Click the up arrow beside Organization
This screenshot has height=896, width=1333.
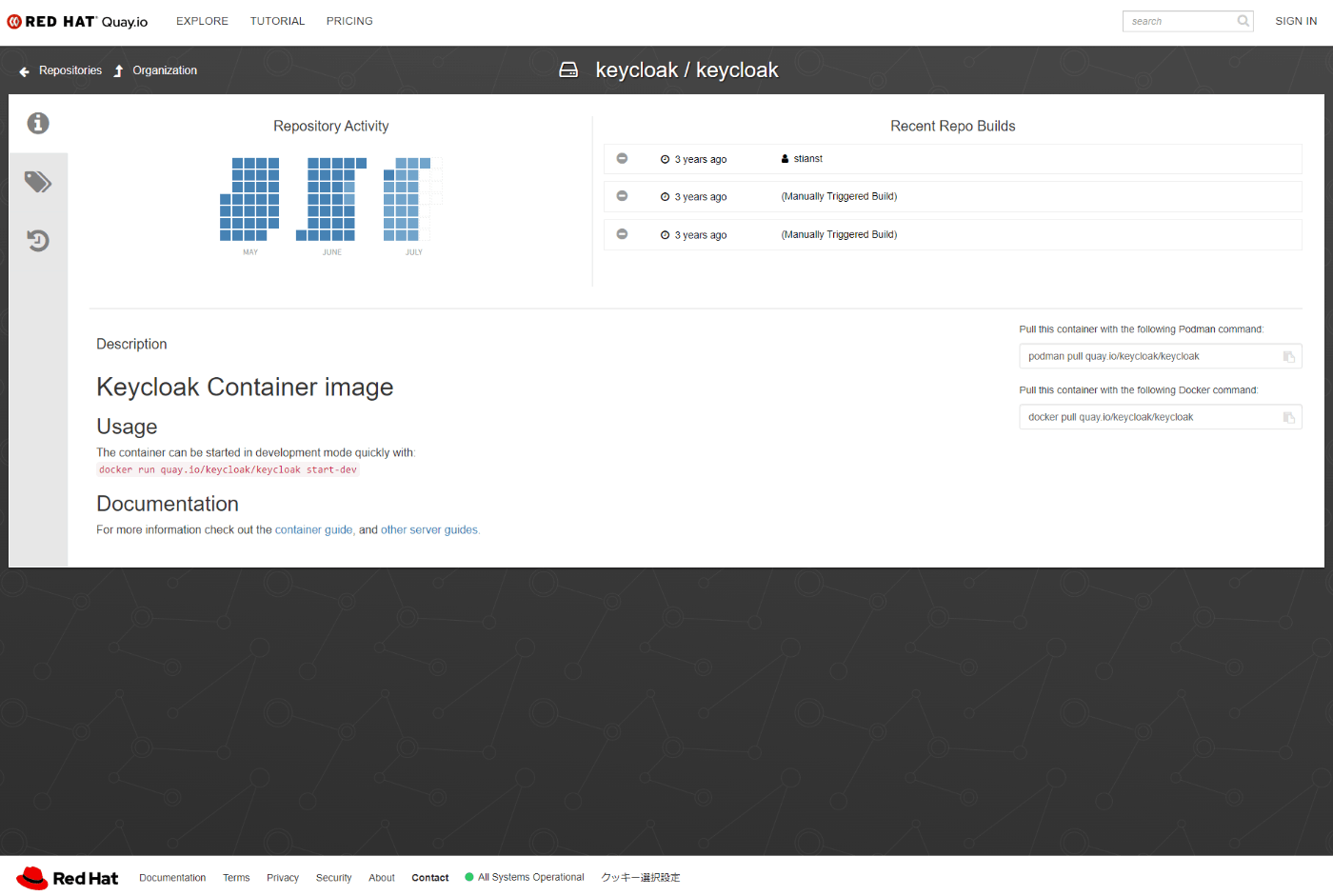(x=119, y=71)
